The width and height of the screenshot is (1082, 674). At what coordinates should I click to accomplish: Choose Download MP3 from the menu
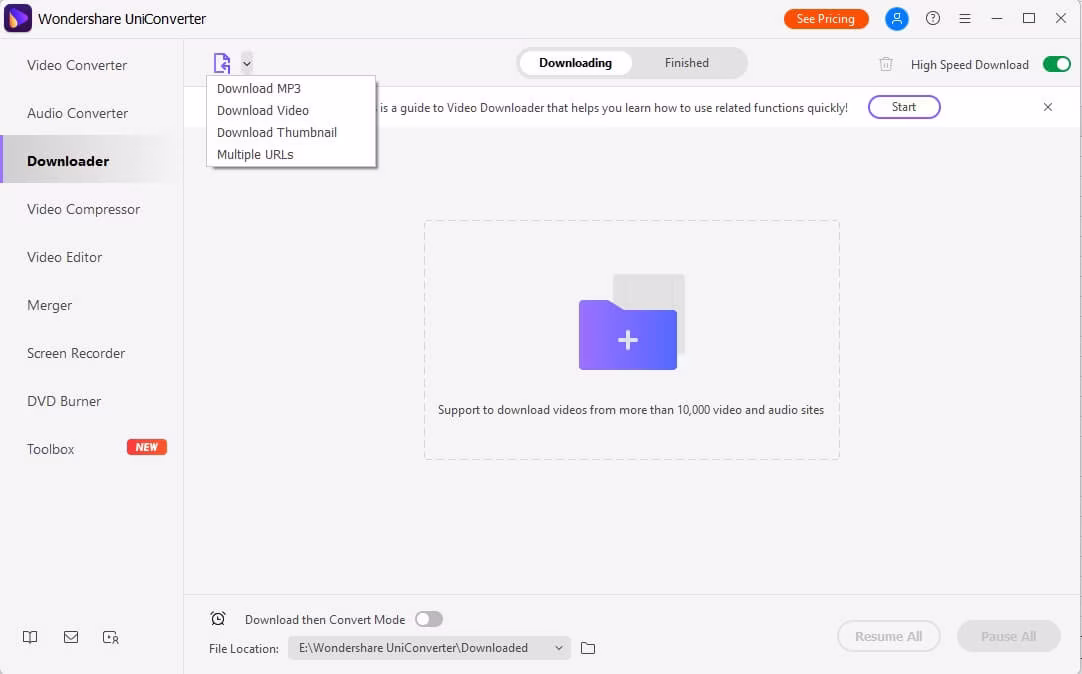(x=259, y=88)
